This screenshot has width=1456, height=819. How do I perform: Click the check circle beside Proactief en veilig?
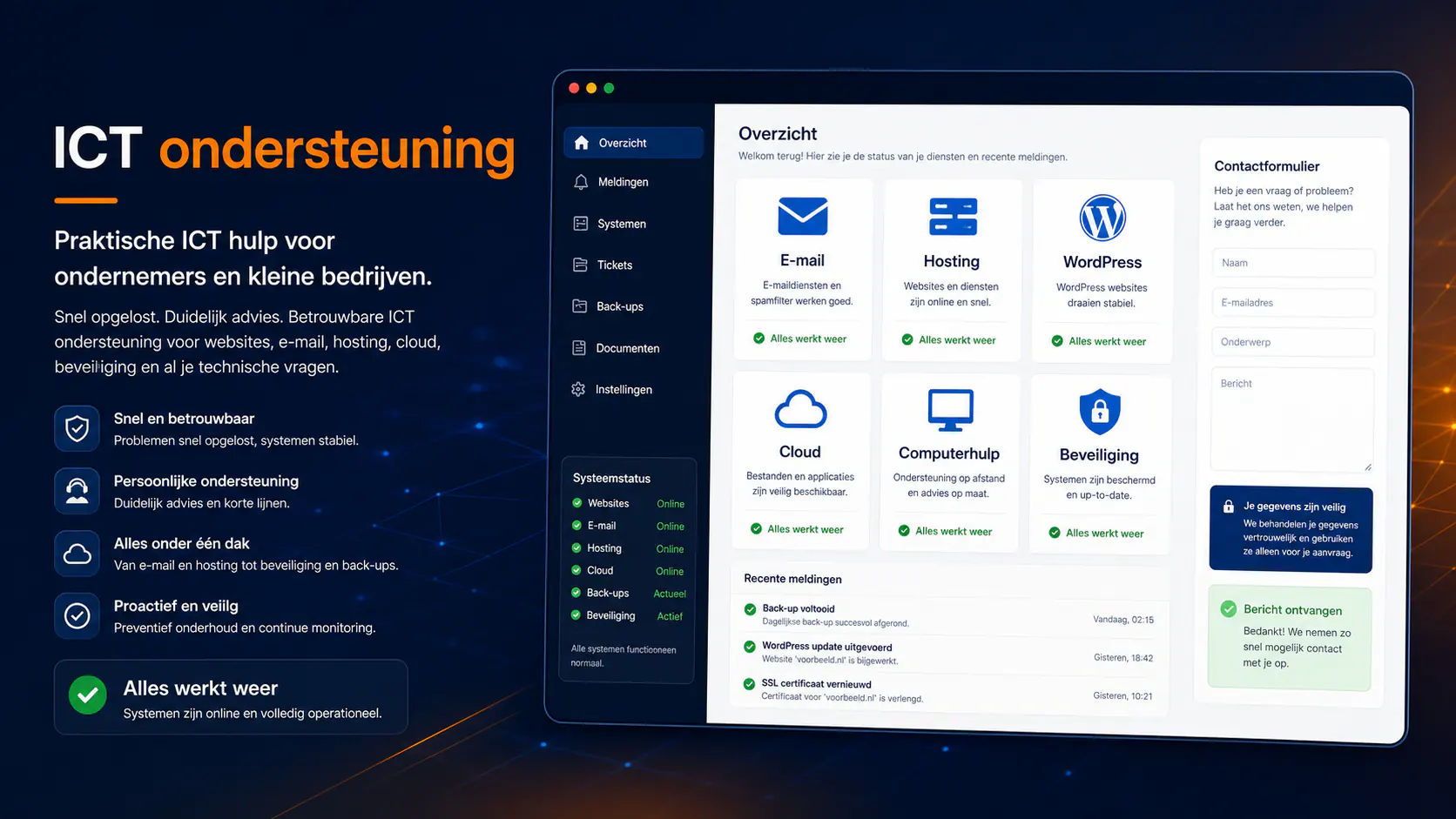coord(77,616)
